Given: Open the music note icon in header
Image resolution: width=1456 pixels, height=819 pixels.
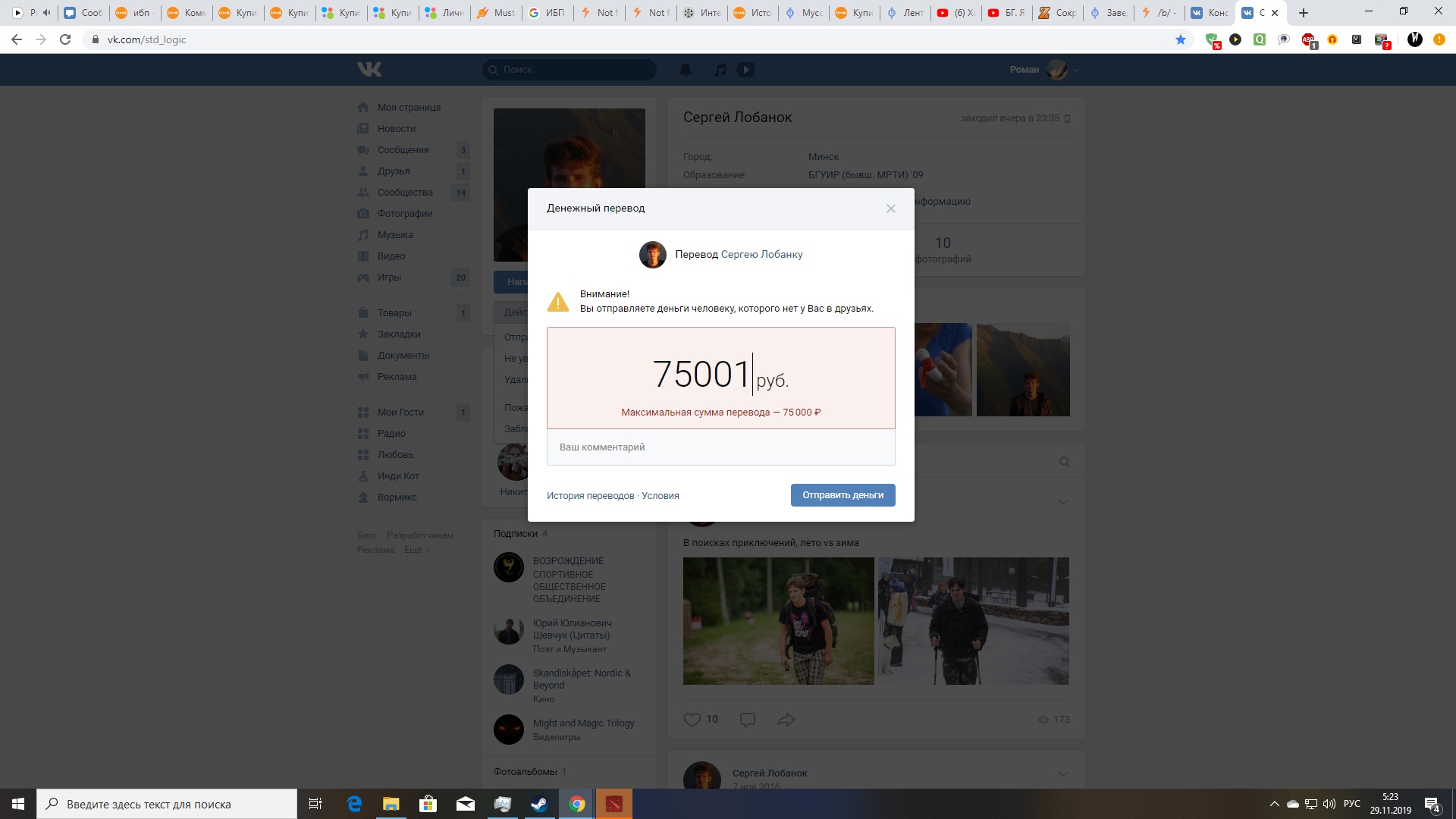Looking at the screenshot, I should (720, 70).
